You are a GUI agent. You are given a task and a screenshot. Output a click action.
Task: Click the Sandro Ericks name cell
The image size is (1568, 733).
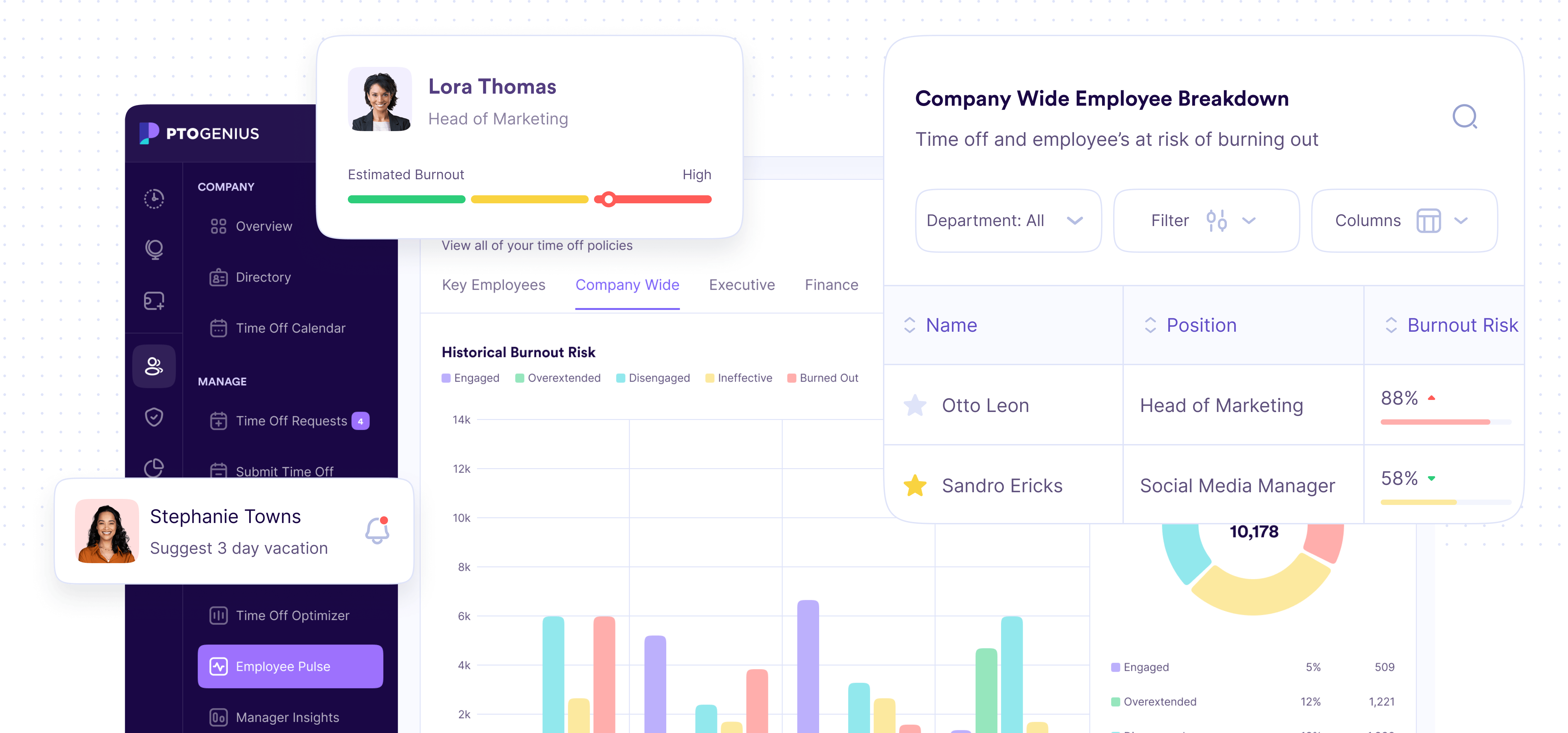[x=1003, y=485]
